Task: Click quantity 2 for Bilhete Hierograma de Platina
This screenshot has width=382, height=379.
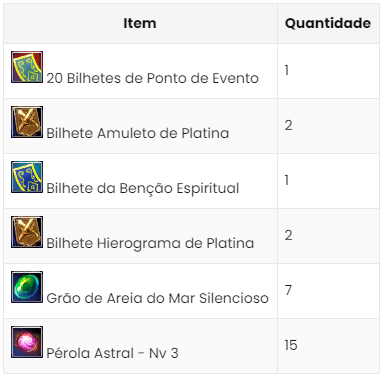Action: pos(289,235)
